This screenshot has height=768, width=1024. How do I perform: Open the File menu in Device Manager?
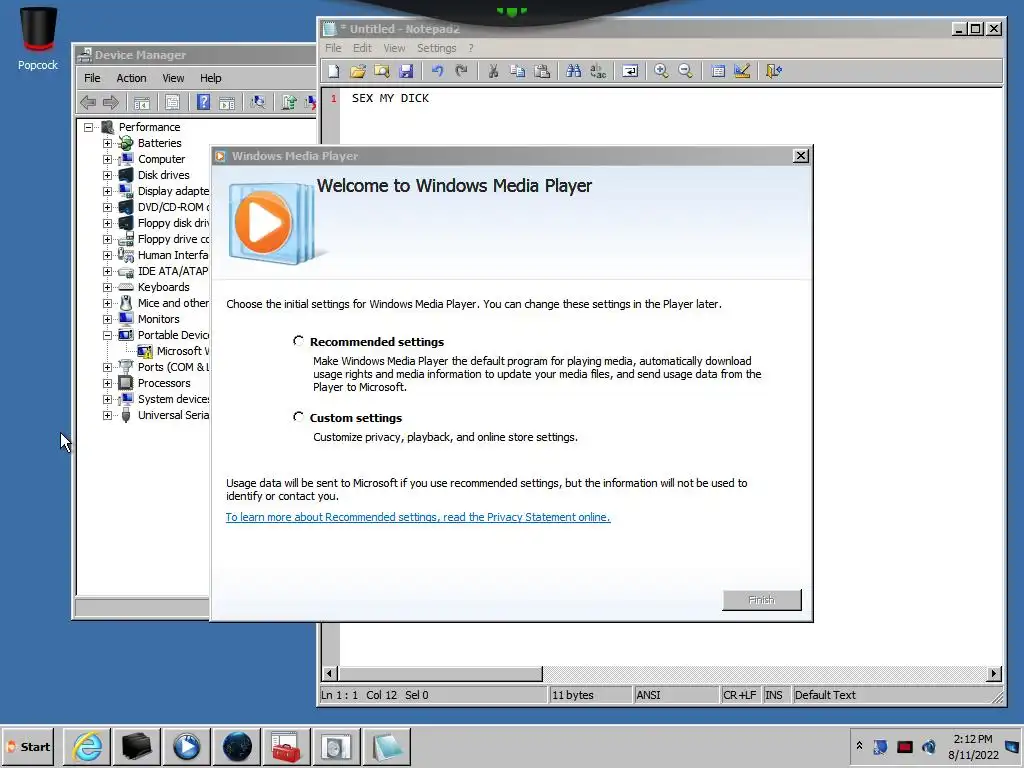92,78
